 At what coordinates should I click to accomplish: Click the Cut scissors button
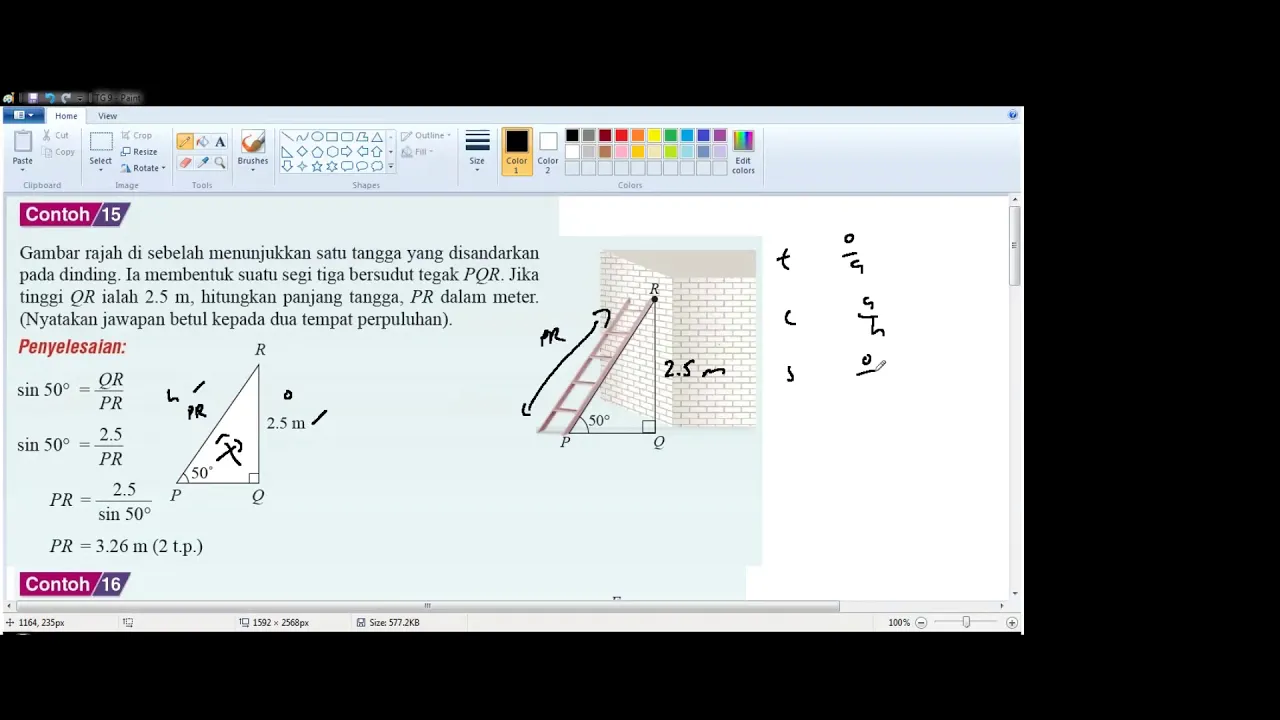(55, 135)
